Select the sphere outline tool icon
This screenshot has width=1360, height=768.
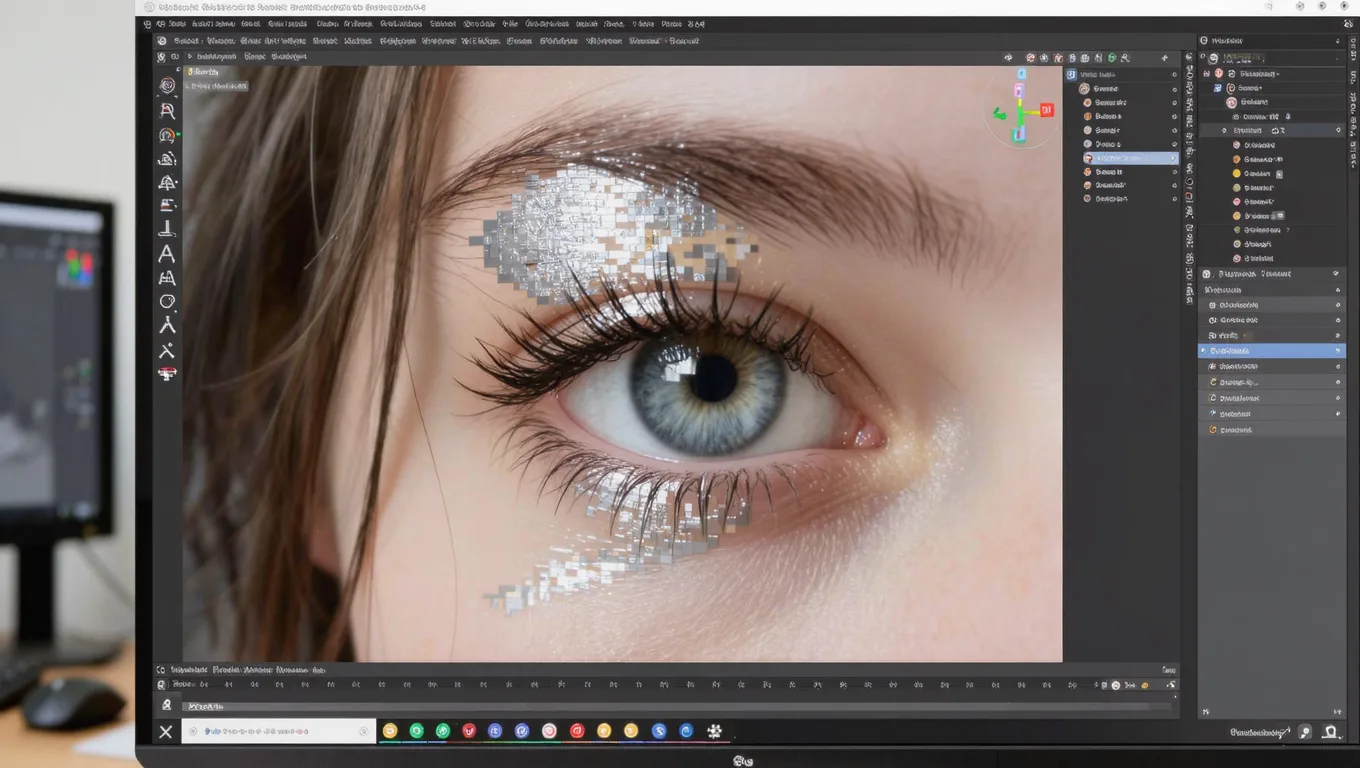point(167,301)
